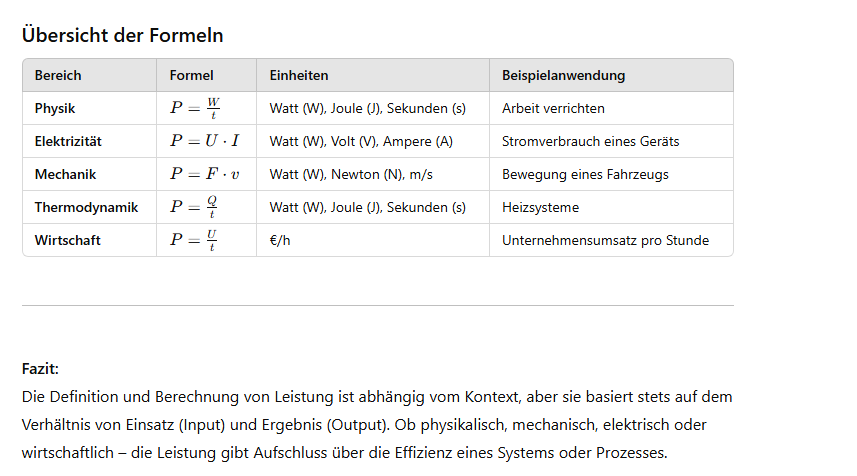Click the "Elektrizität" row label
The height and width of the screenshot is (476, 857).
pos(68,141)
